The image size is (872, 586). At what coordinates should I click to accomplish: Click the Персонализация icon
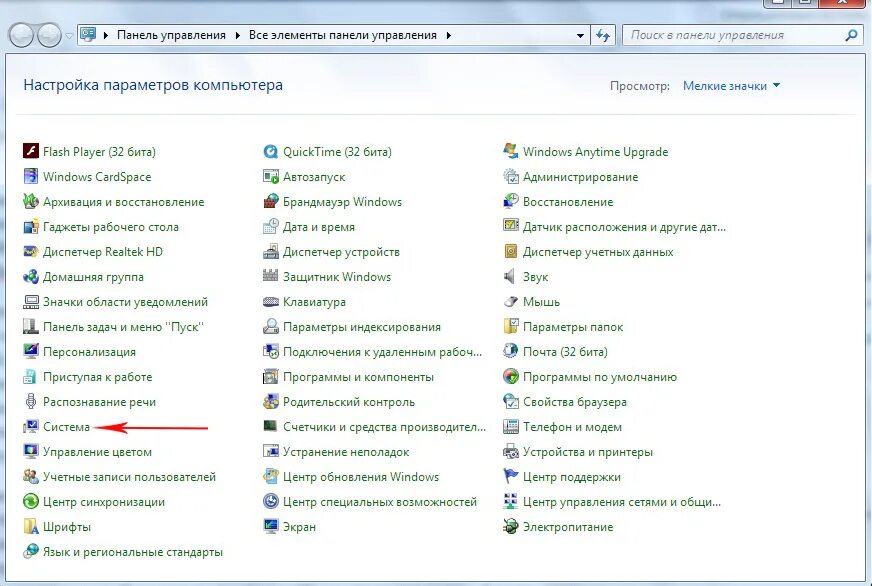[x=31, y=351]
